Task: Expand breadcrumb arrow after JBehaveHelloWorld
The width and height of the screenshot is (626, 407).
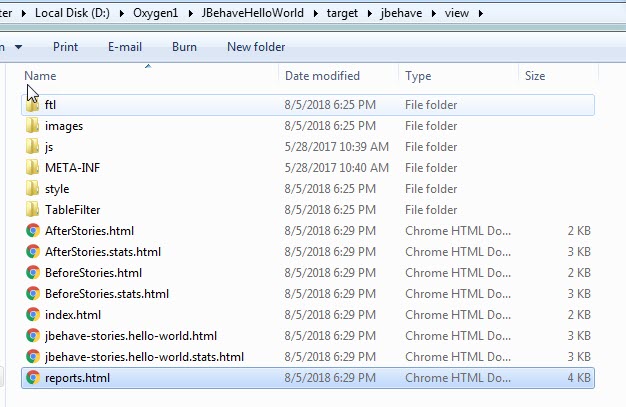Action: click(x=316, y=14)
